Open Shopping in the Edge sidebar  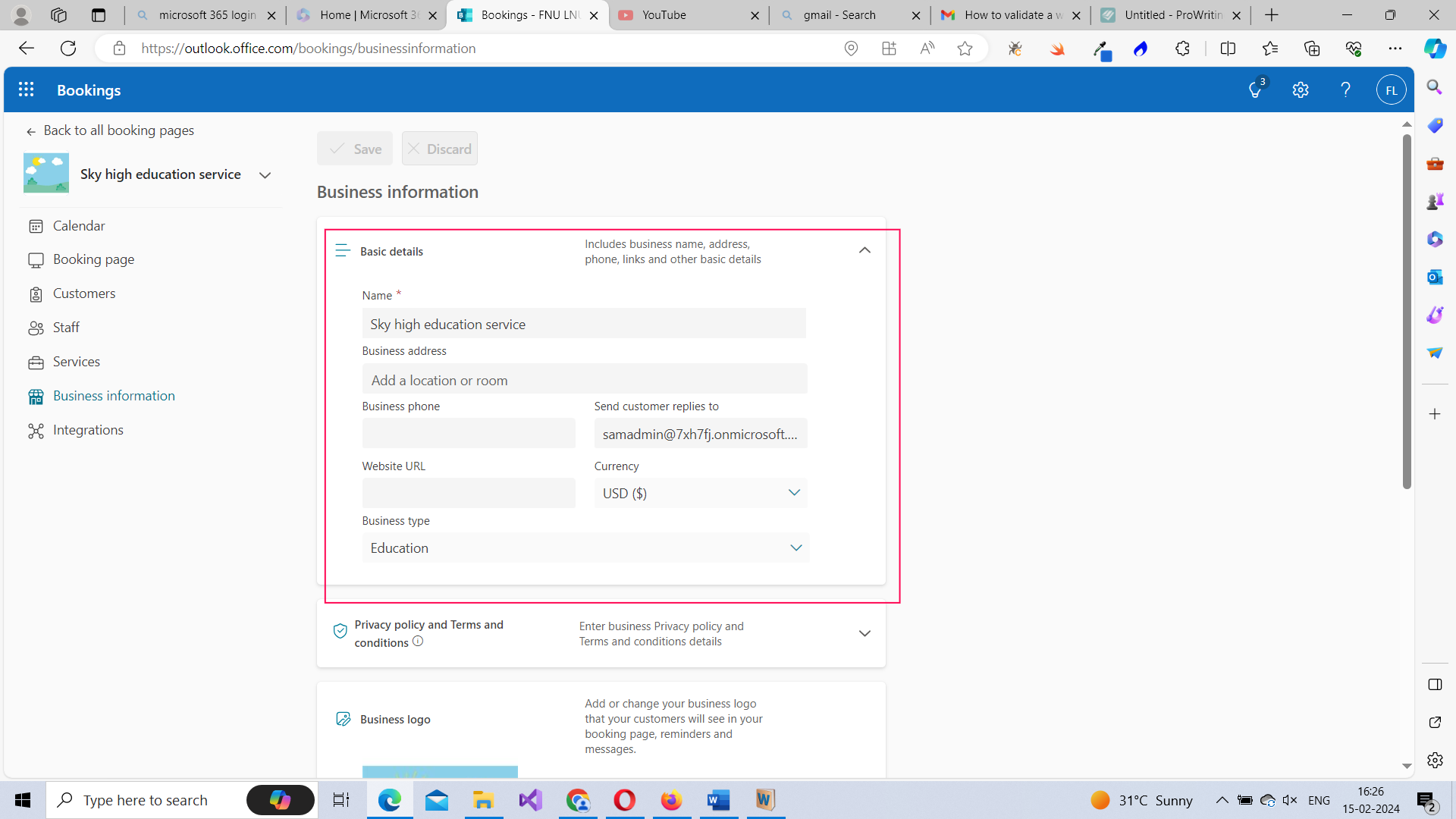(x=1434, y=125)
